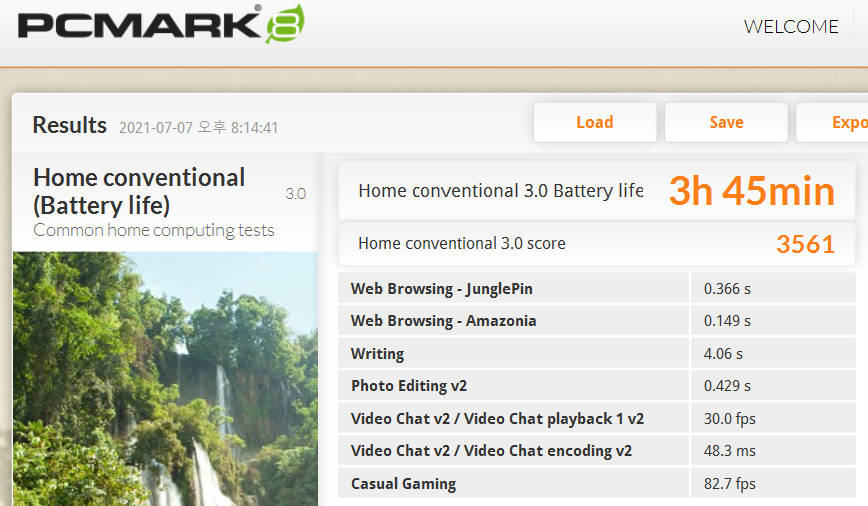Click the result timestamp 2021-07-07 8:14:41
Screen dimensions: 868x506
(198, 128)
